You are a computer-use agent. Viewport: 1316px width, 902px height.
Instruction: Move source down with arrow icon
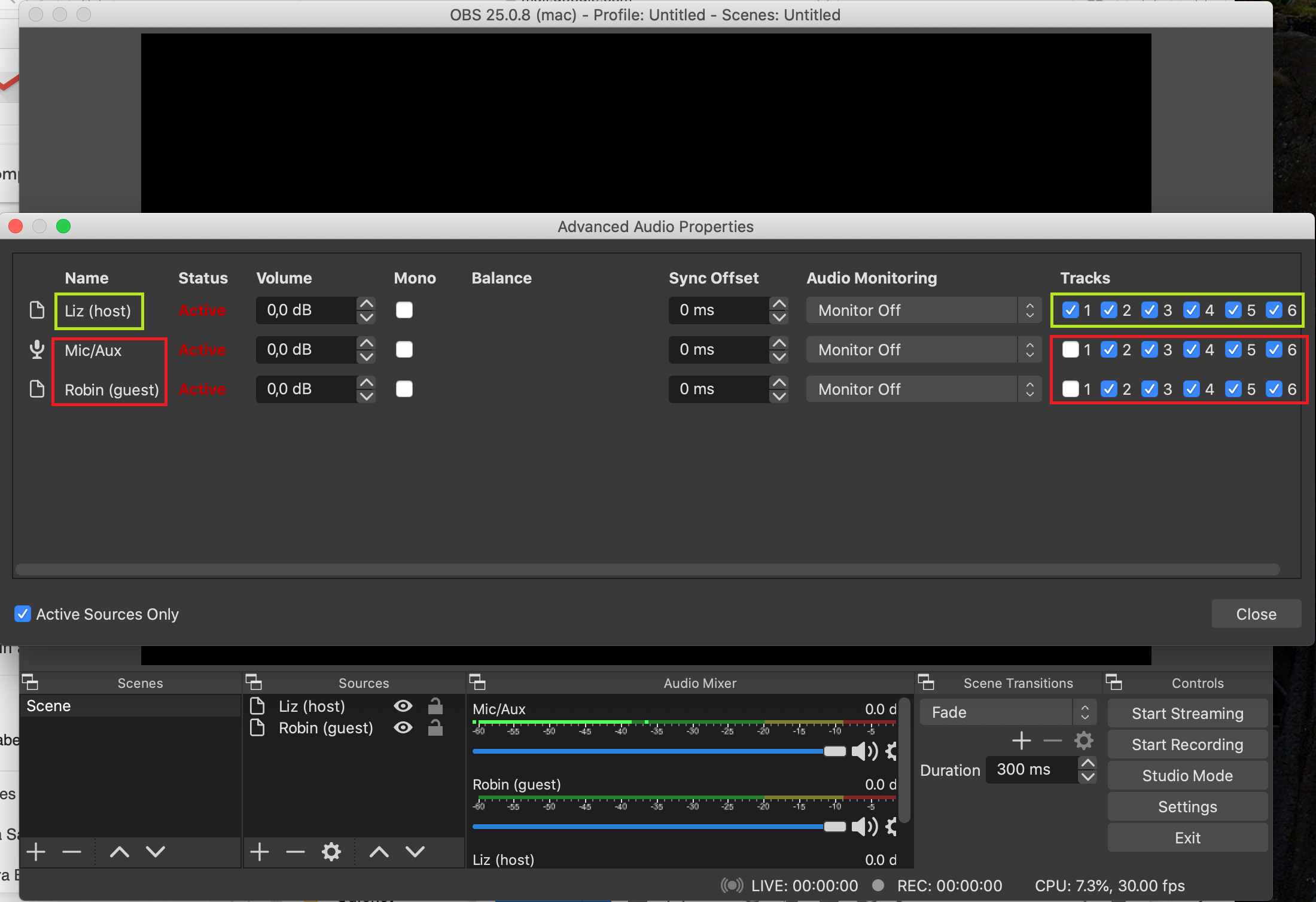pos(415,852)
